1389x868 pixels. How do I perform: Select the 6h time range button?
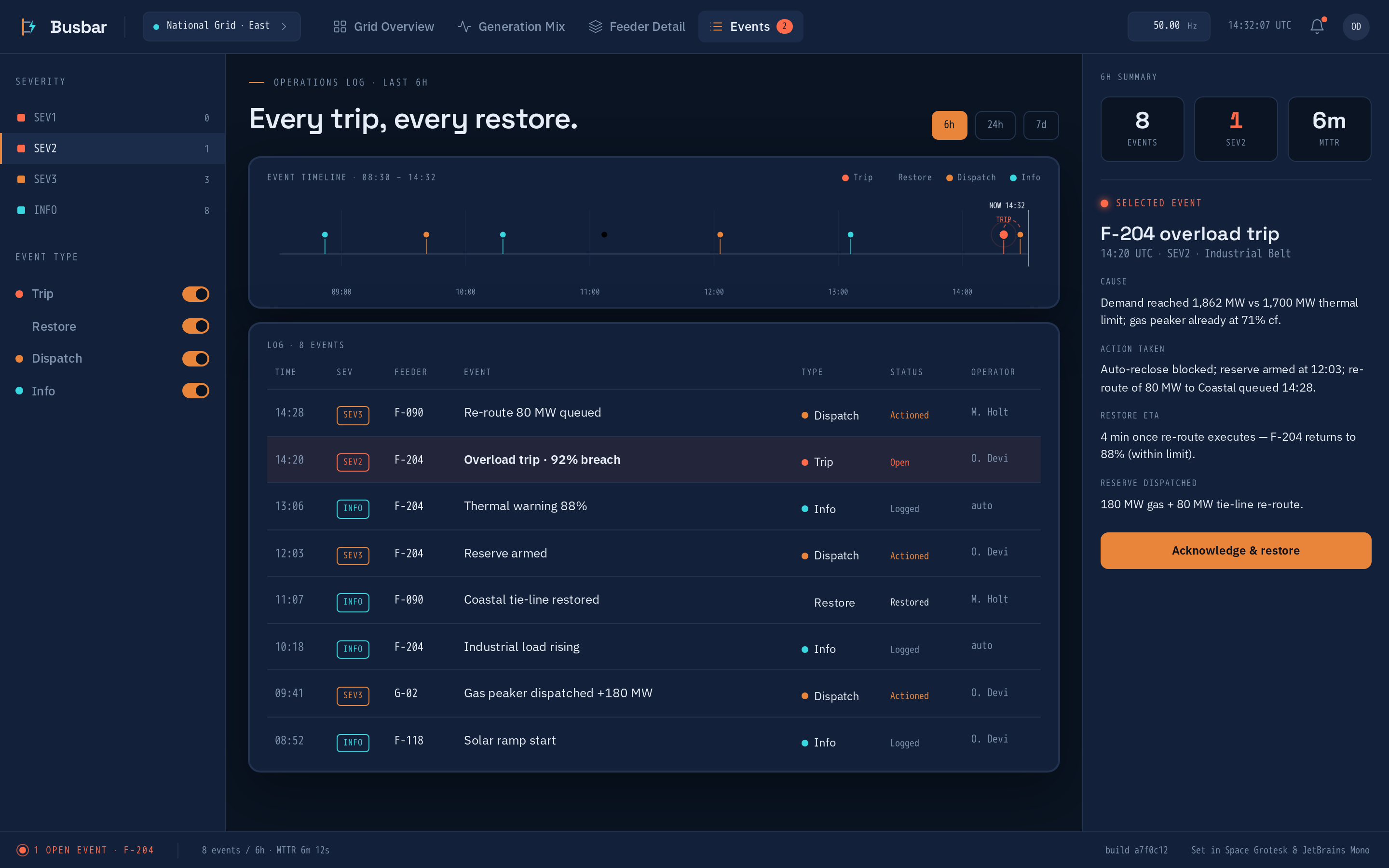click(x=949, y=125)
